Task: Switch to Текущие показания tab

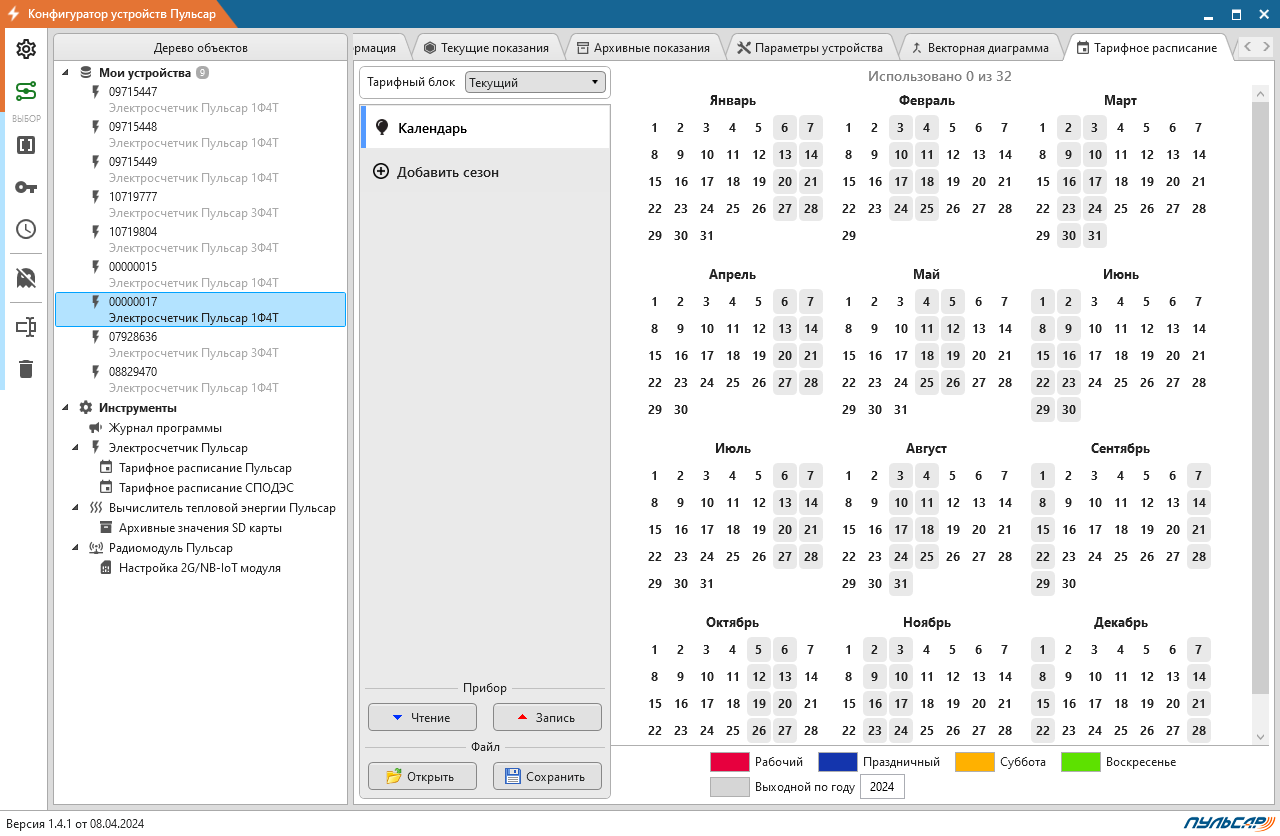Action: pyautogui.click(x=486, y=47)
